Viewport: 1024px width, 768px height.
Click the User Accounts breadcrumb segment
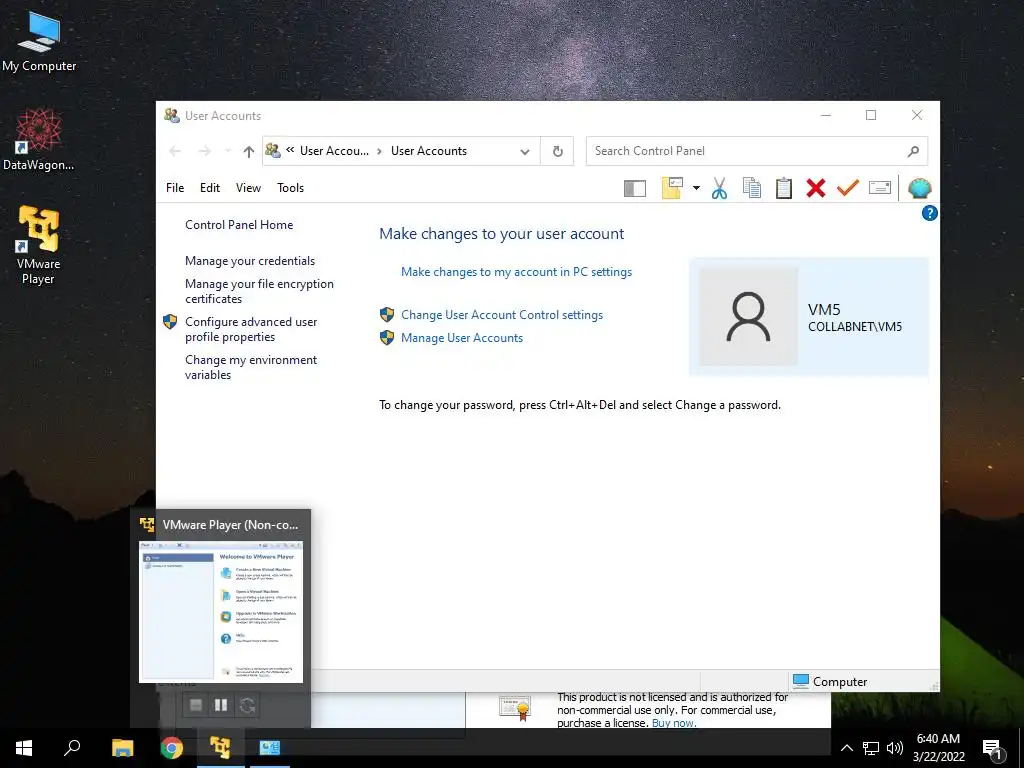(428, 151)
